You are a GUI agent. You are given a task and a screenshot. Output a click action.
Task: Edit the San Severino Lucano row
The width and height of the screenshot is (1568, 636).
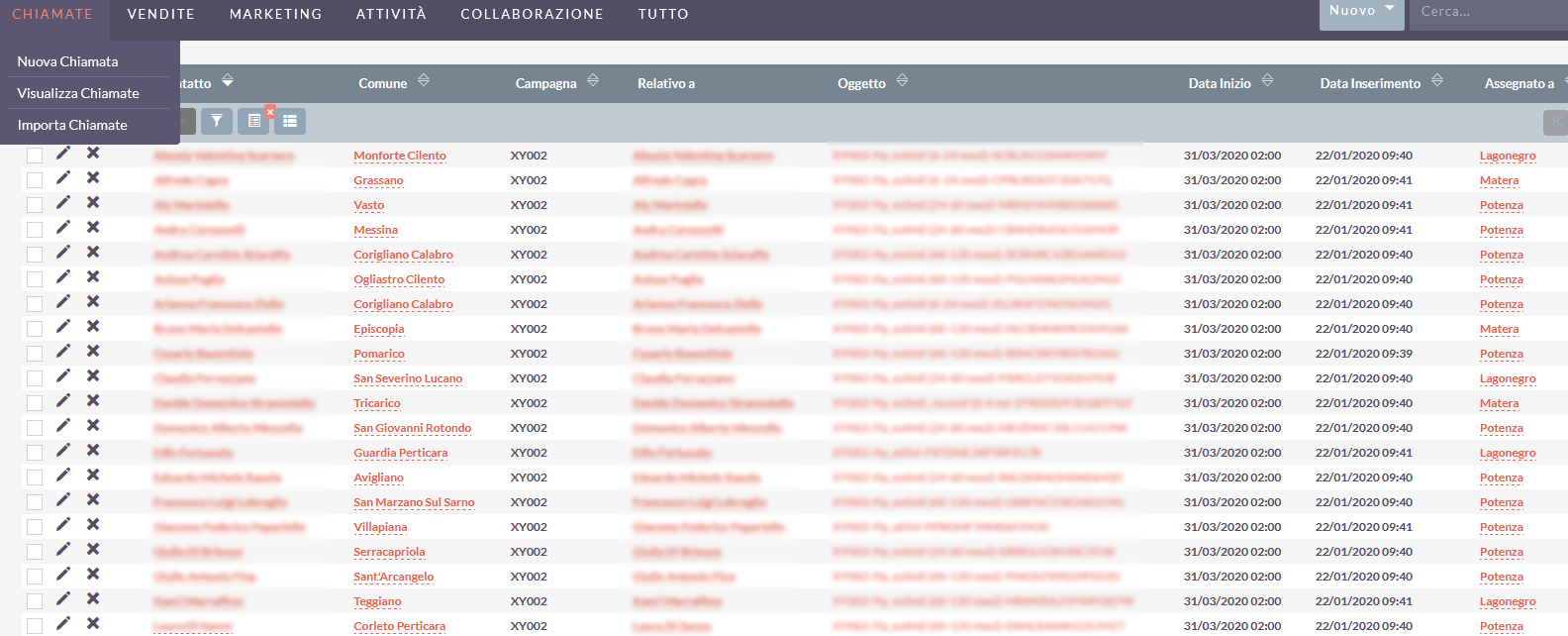(63, 375)
